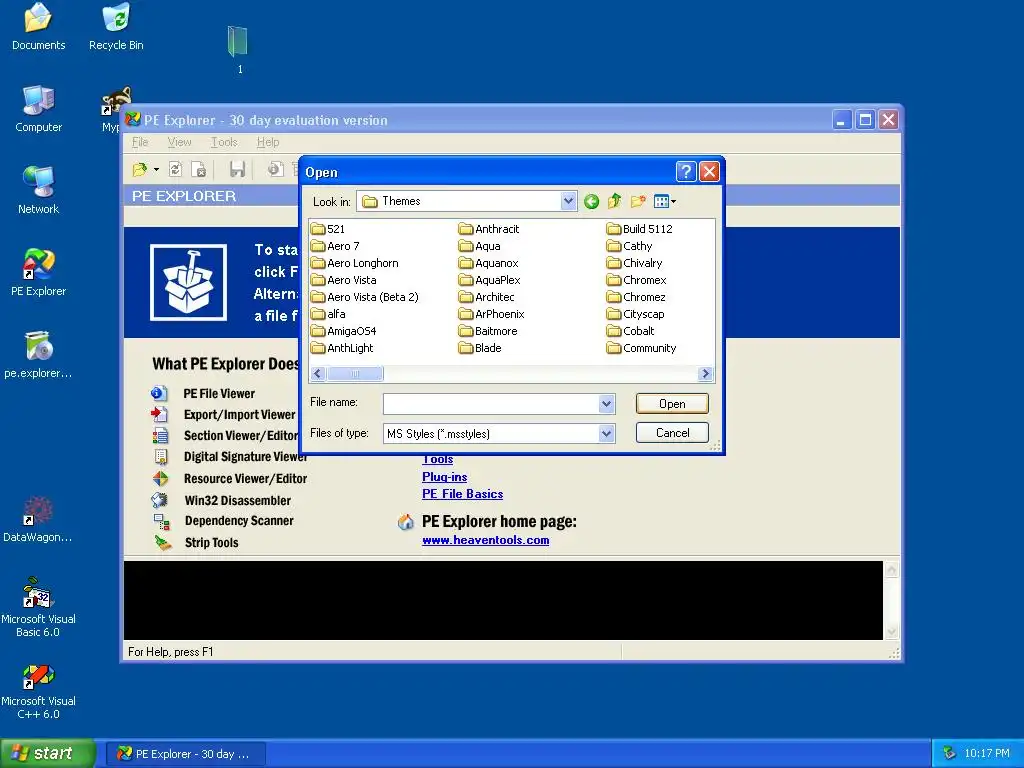The width and height of the screenshot is (1024, 768).
Task: Expand the Files of type dropdown
Action: click(x=607, y=434)
